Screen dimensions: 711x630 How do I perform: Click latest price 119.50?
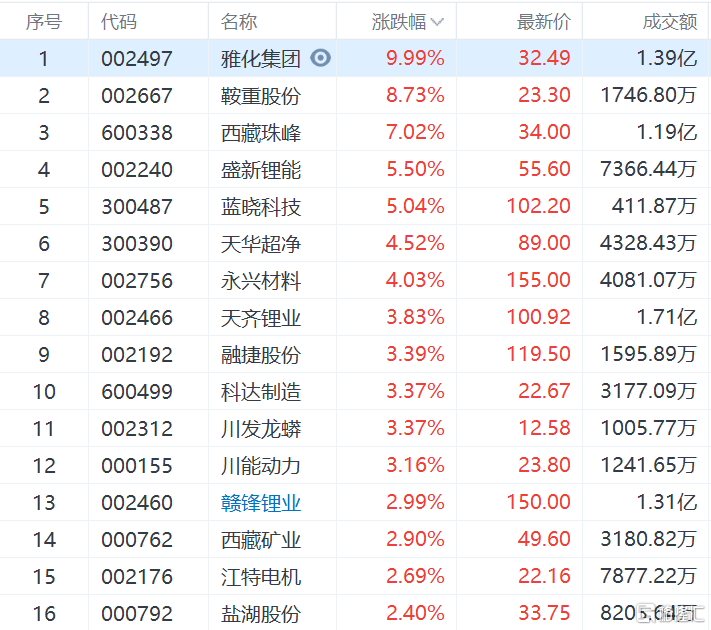[x=538, y=354]
